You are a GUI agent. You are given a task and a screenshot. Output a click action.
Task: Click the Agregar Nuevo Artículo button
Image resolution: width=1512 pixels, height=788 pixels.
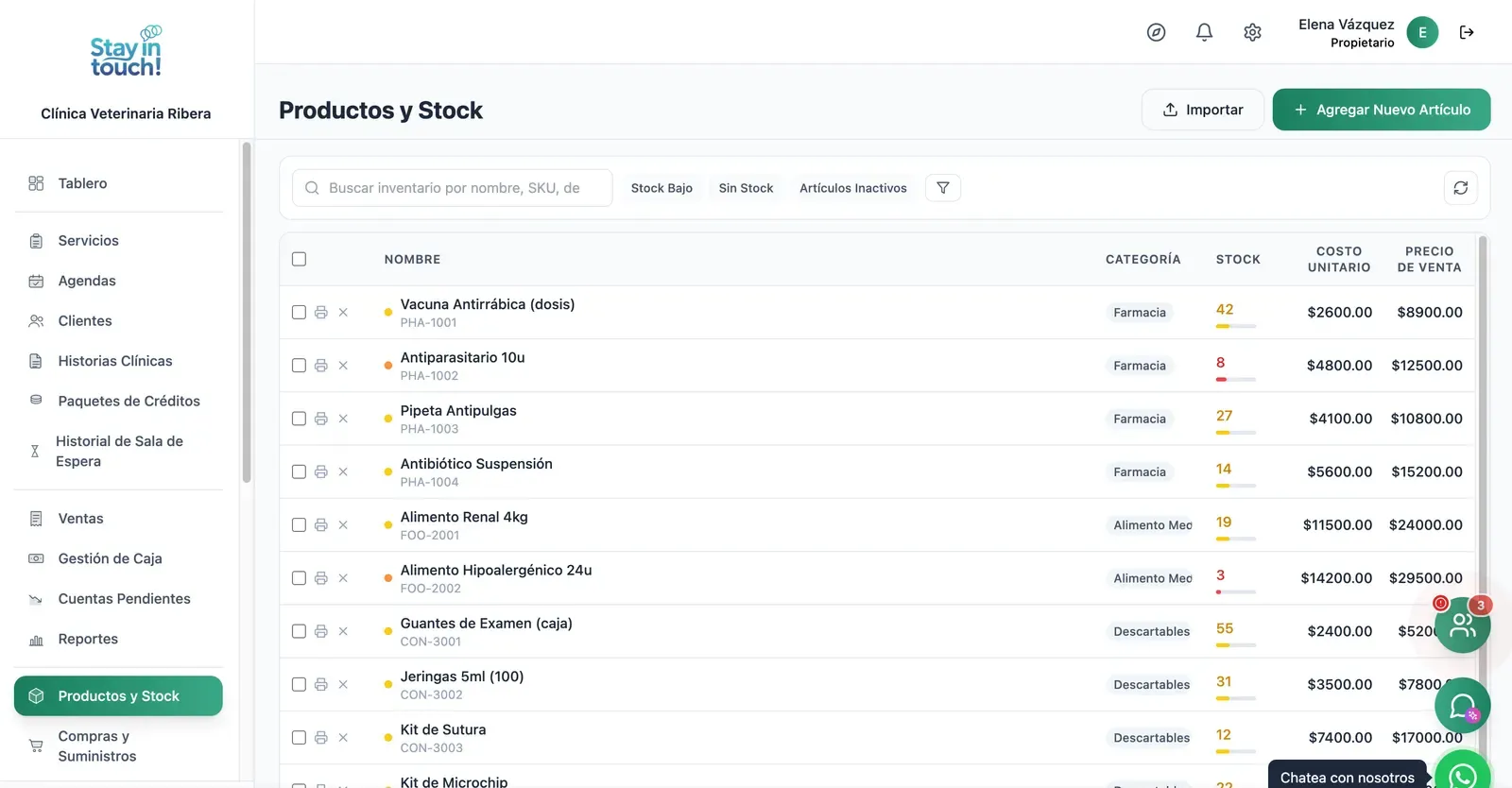pos(1382,110)
